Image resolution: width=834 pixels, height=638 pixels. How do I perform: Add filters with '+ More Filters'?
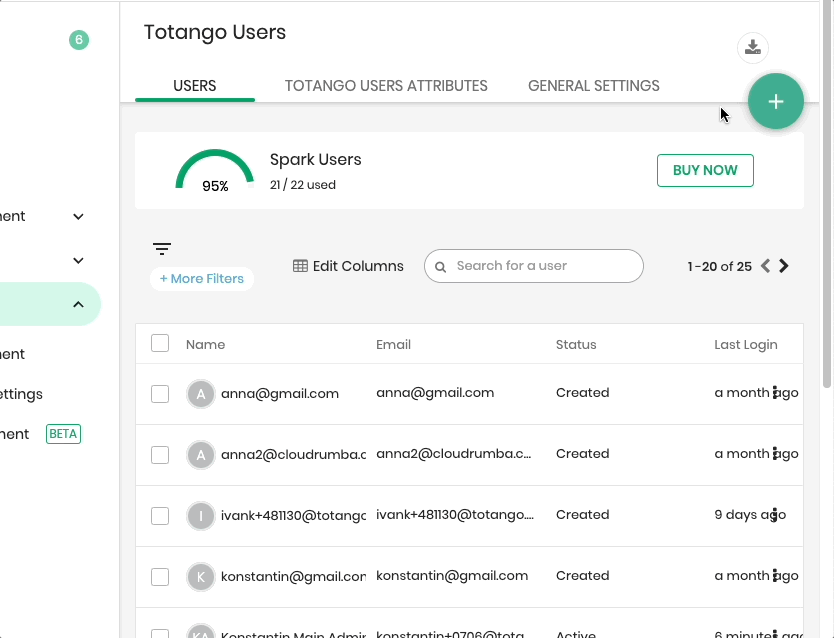(202, 279)
